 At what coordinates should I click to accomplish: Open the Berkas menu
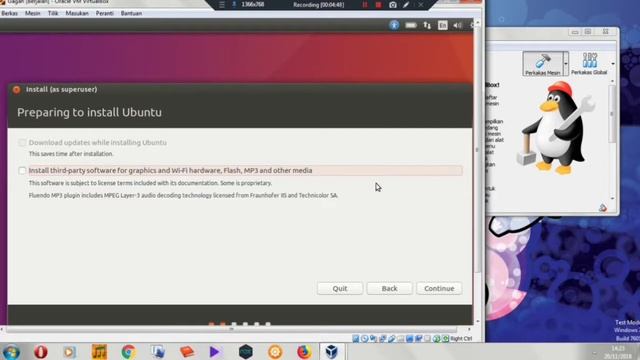[9, 13]
